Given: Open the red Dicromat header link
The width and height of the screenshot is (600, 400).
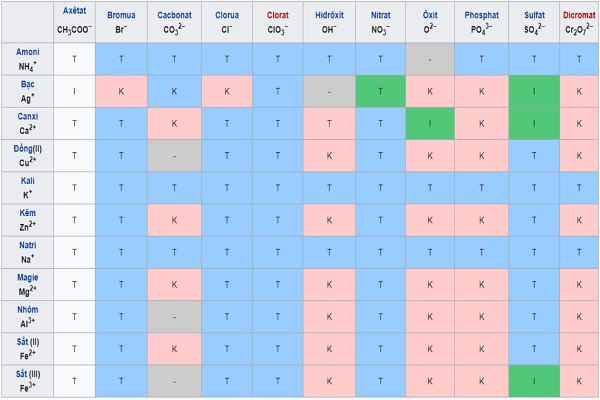Looking at the screenshot, I should point(578,17).
